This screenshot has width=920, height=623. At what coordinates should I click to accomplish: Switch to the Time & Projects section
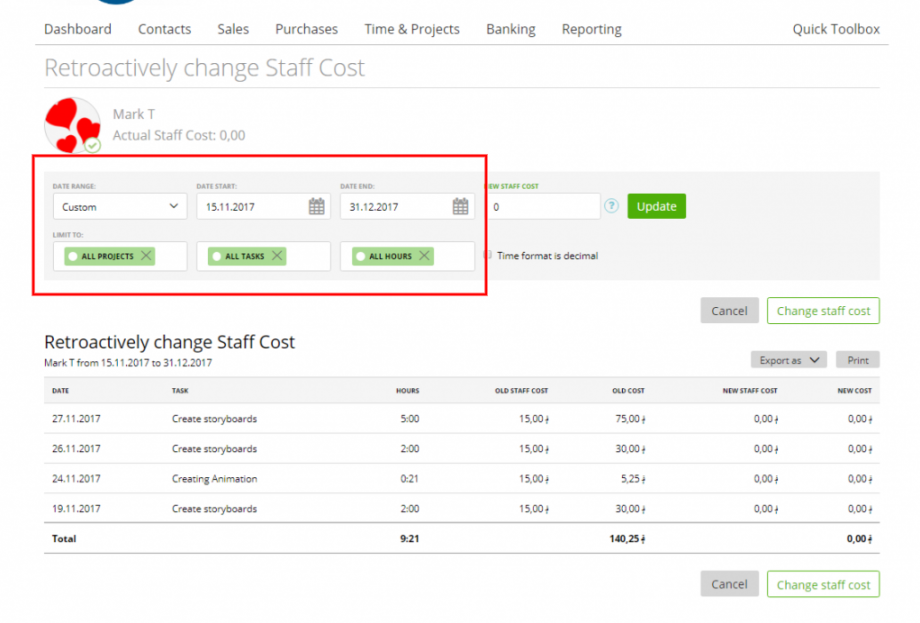(411, 29)
